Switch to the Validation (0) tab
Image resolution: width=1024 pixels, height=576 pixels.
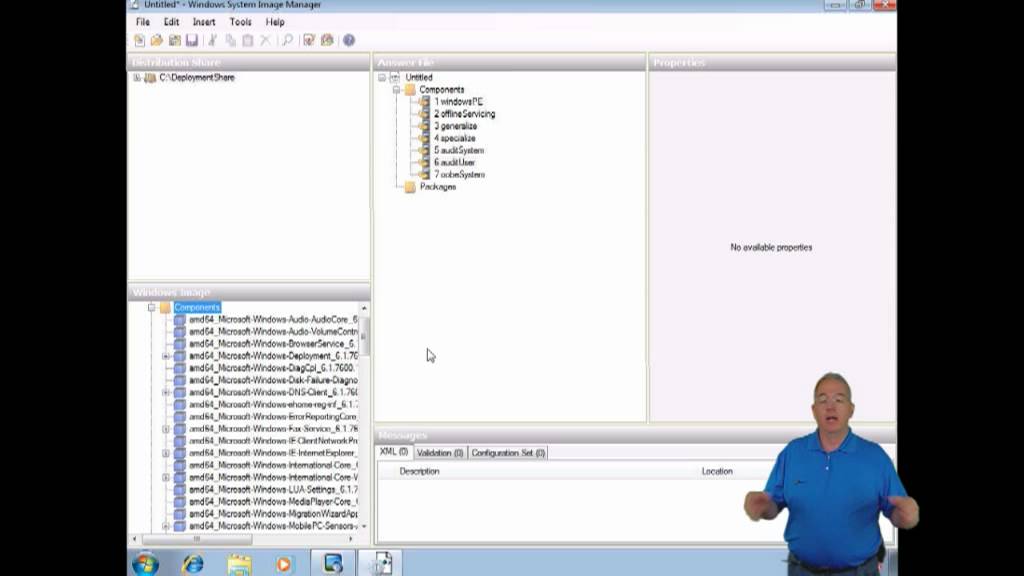[x=440, y=453]
